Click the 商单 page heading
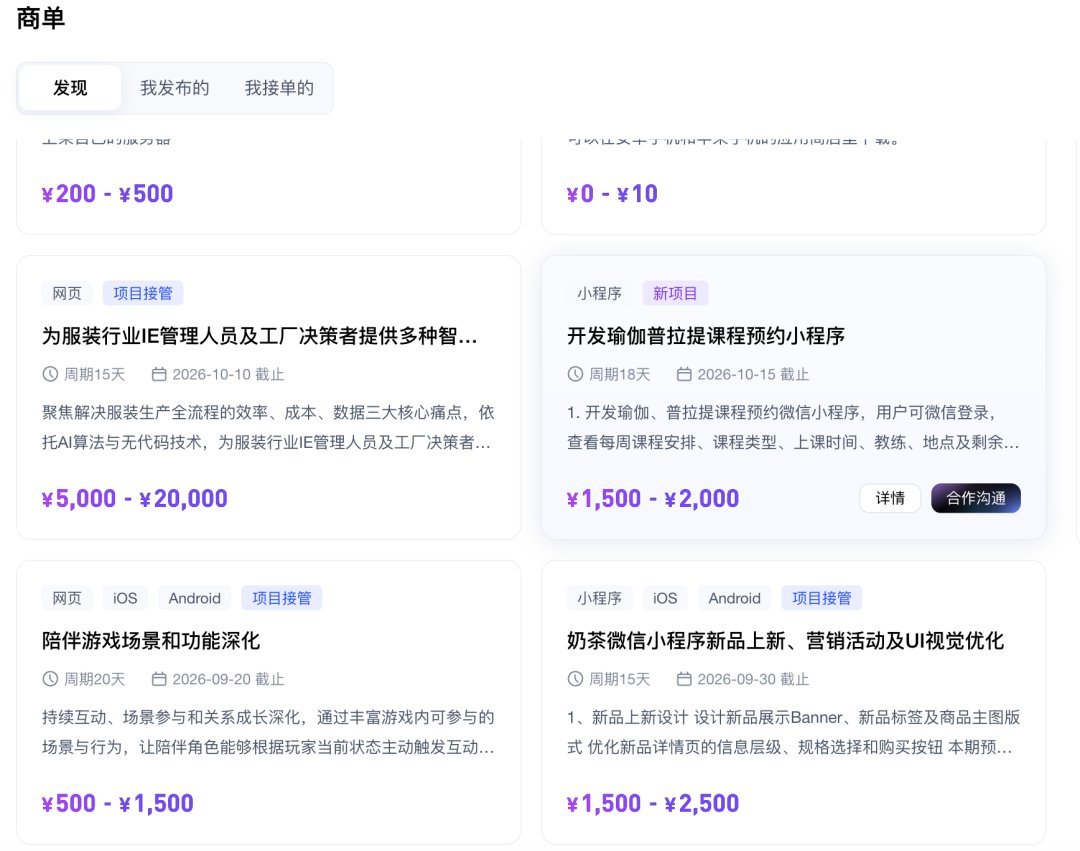Viewport: 1080px width, 851px height. (41, 18)
